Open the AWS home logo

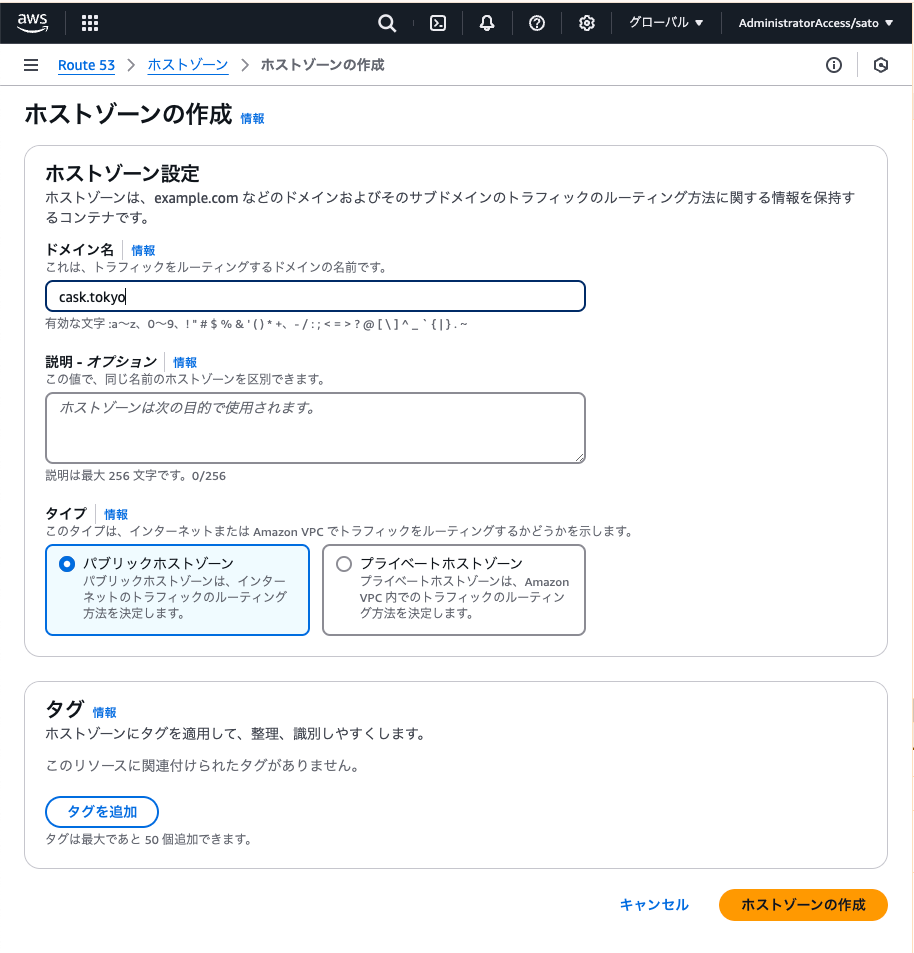(x=32, y=22)
